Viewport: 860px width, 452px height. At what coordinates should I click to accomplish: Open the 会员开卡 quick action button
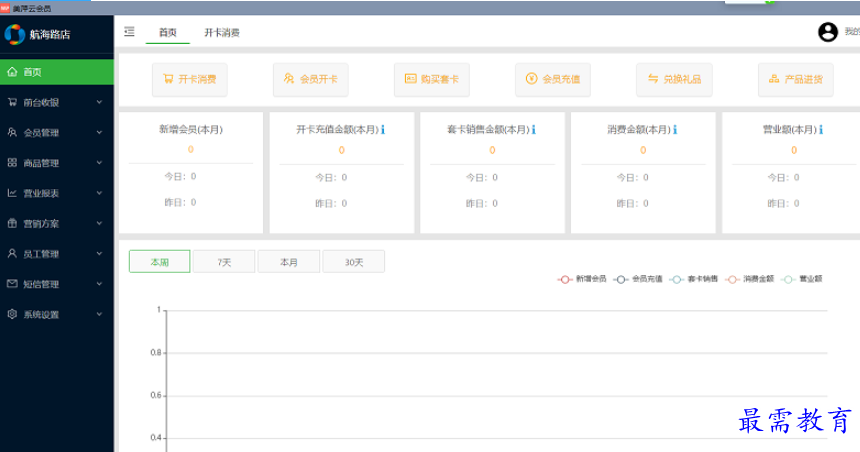(311, 80)
